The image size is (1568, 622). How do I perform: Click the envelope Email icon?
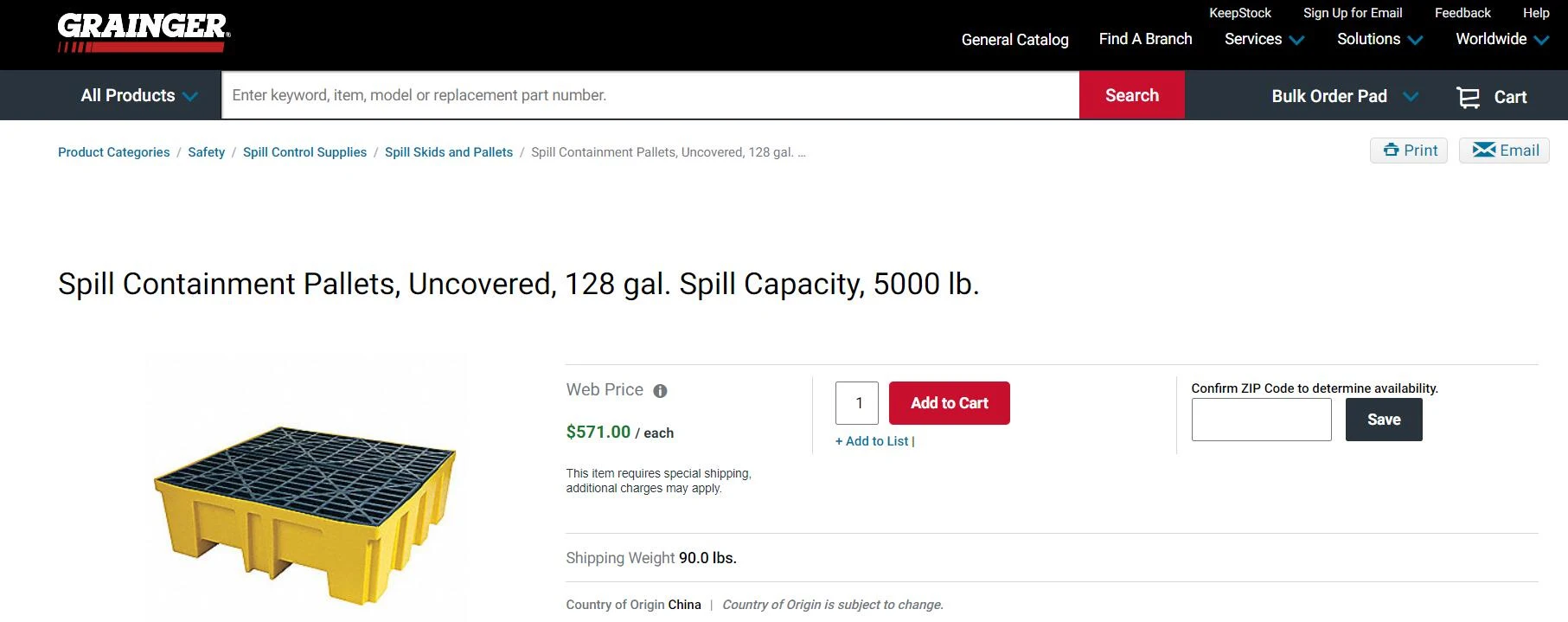click(x=1484, y=151)
